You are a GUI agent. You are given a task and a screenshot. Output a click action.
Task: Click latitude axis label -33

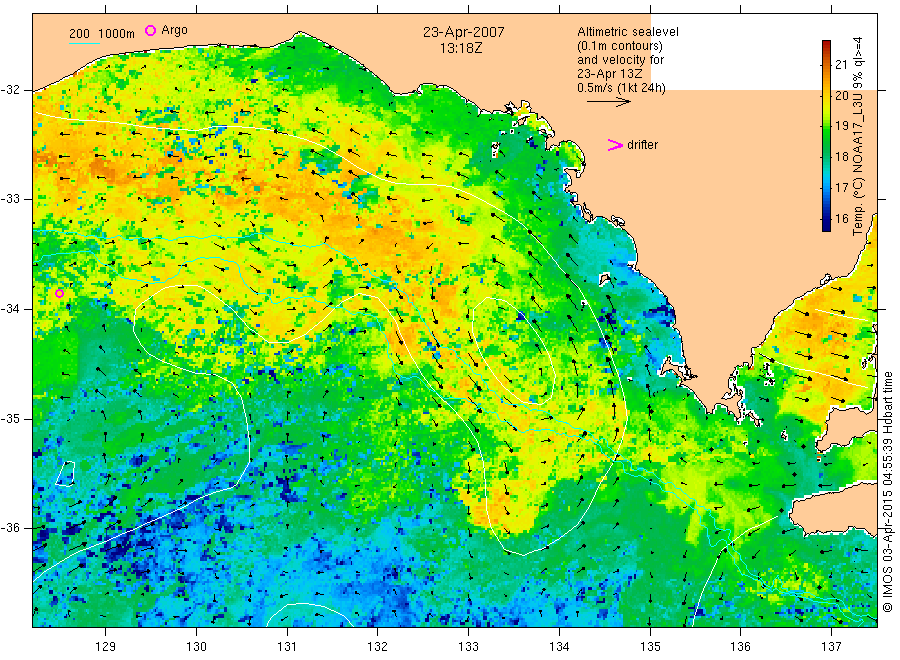10,199
